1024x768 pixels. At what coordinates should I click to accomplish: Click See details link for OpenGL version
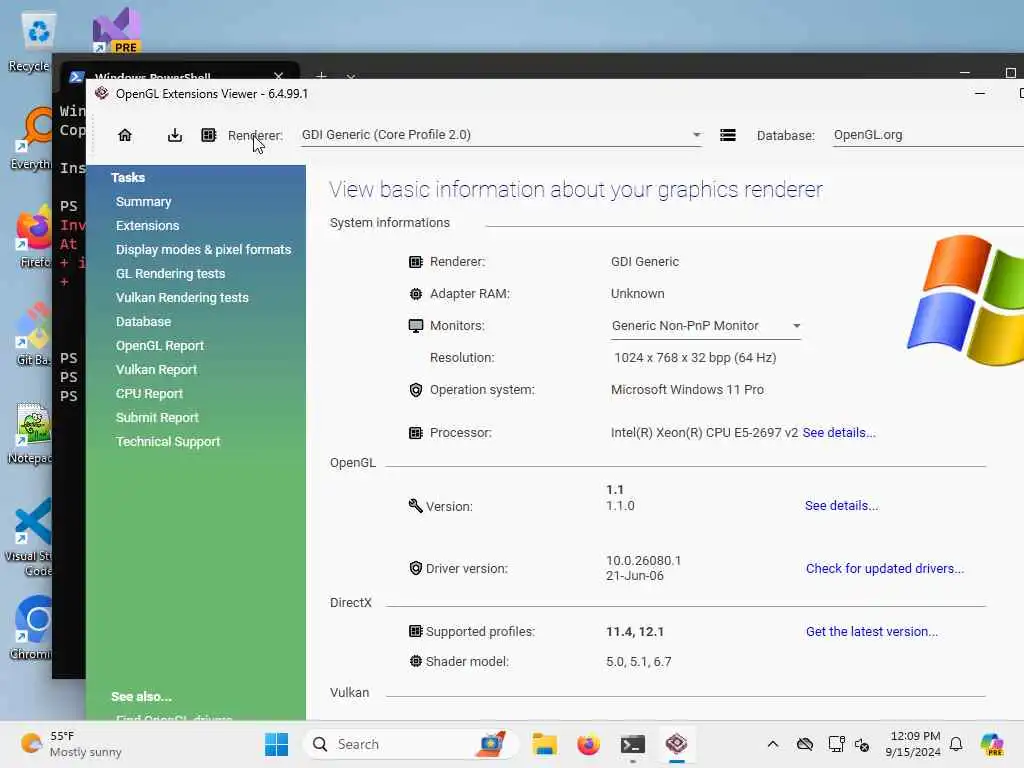[x=841, y=505]
